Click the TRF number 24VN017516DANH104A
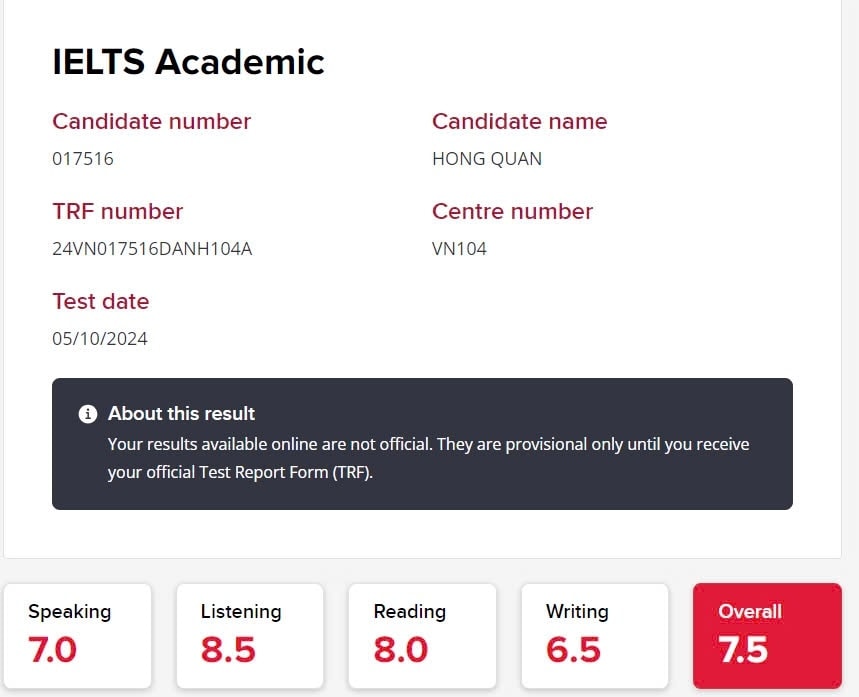This screenshot has width=859, height=697. (x=152, y=249)
